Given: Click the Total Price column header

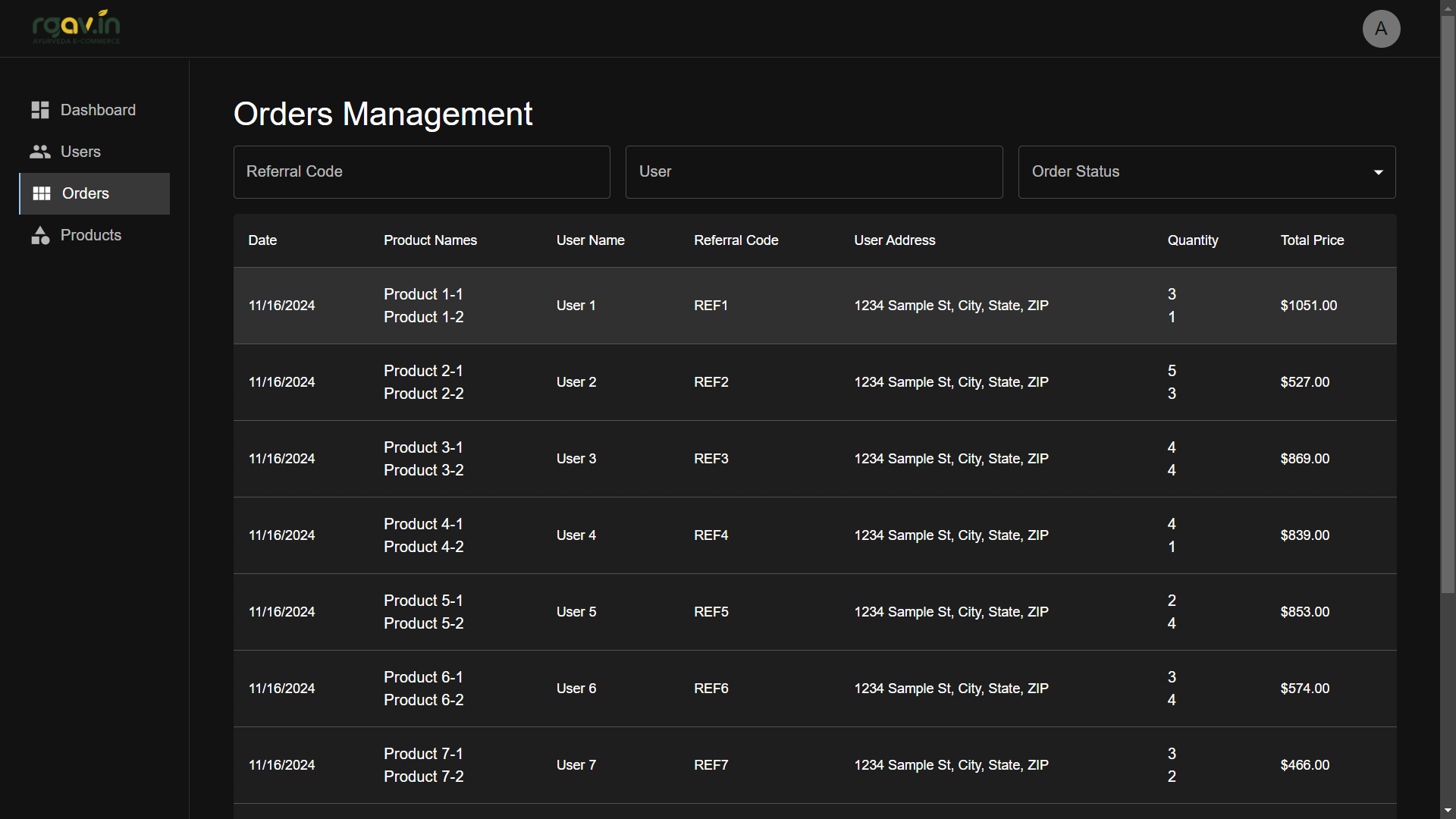Looking at the screenshot, I should tap(1312, 240).
